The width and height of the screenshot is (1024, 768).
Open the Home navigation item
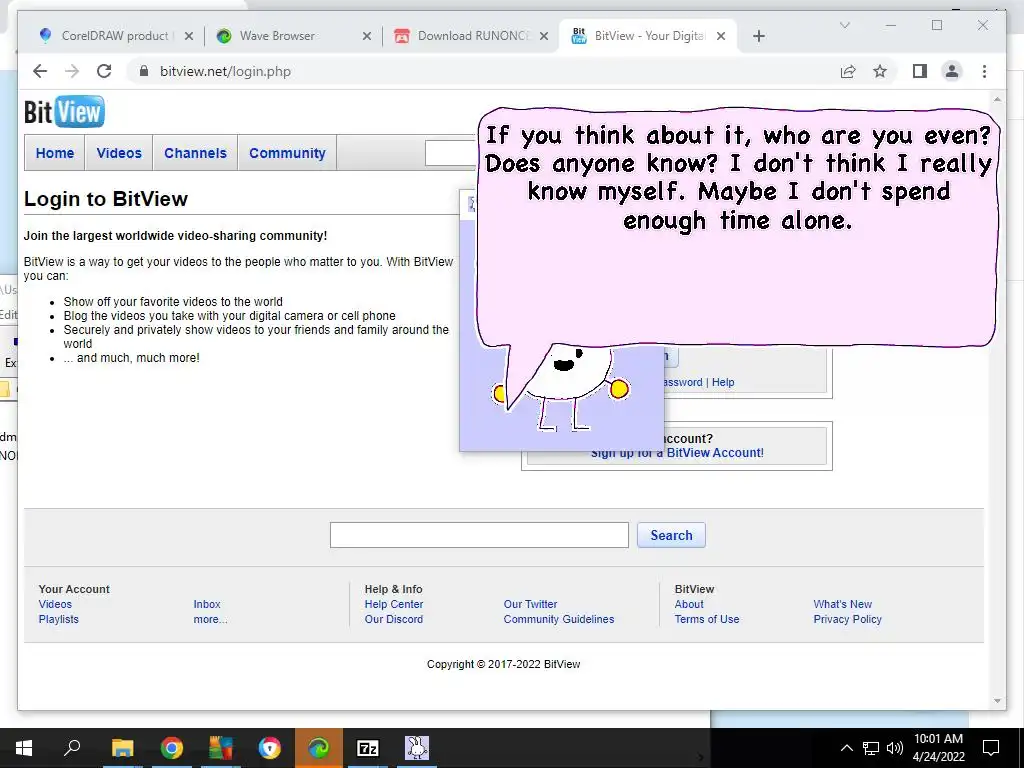click(x=55, y=153)
